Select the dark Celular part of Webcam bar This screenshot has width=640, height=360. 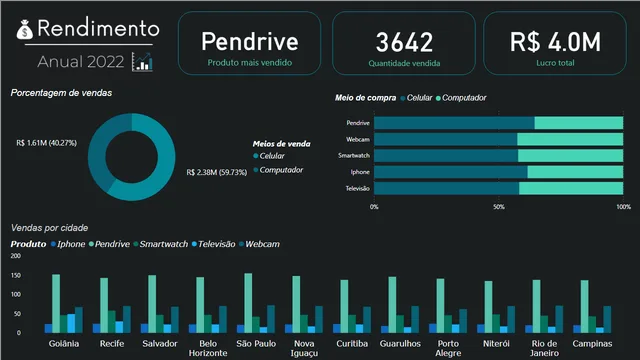click(446, 139)
